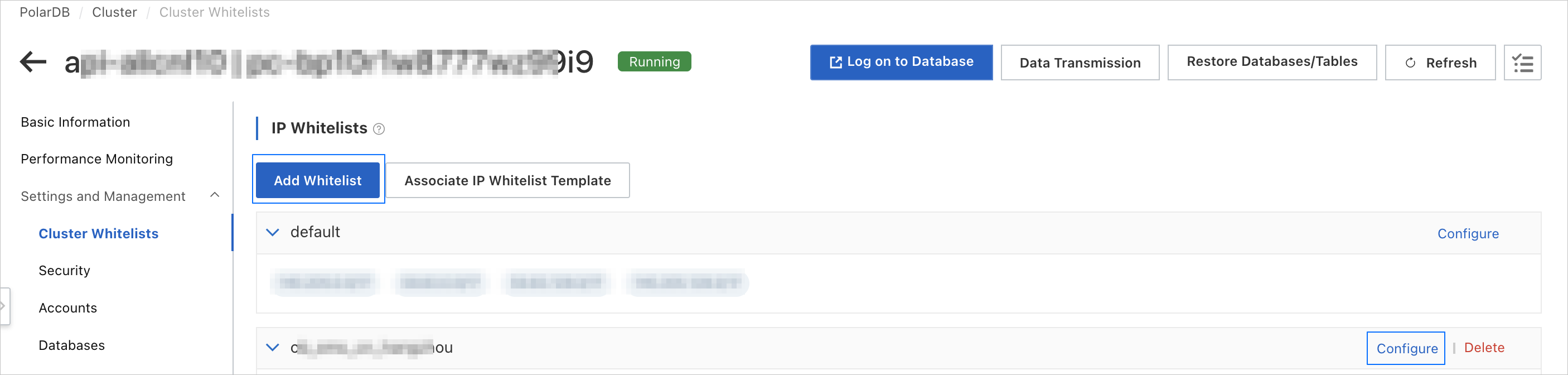Open help tooltip next to IP Whitelists
The width and height of the screenshot is (1568, 375).
[379, 128]
